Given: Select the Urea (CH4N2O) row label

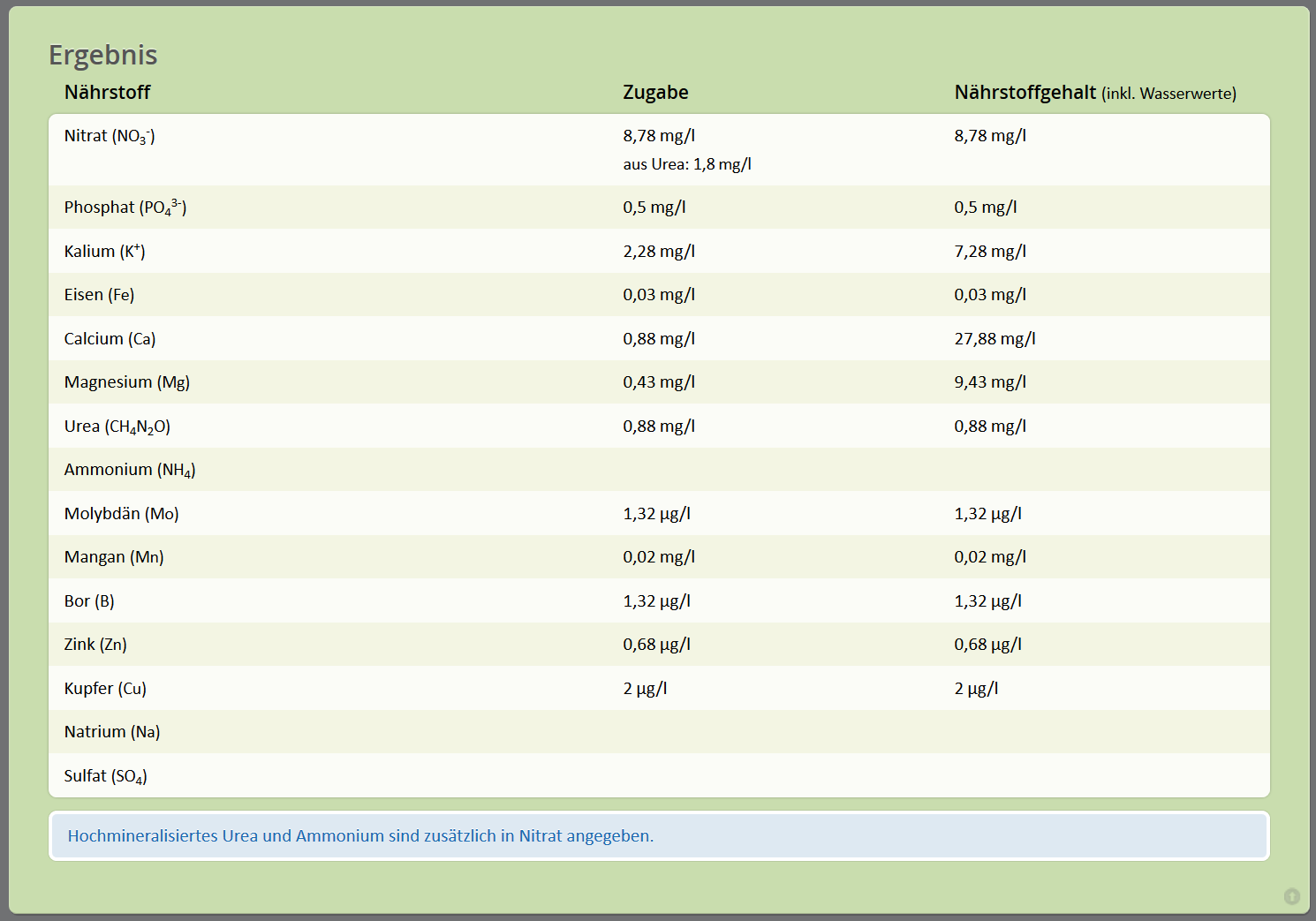Looking at the screenshot, I should pyautogui.click(x=117, y=427).
